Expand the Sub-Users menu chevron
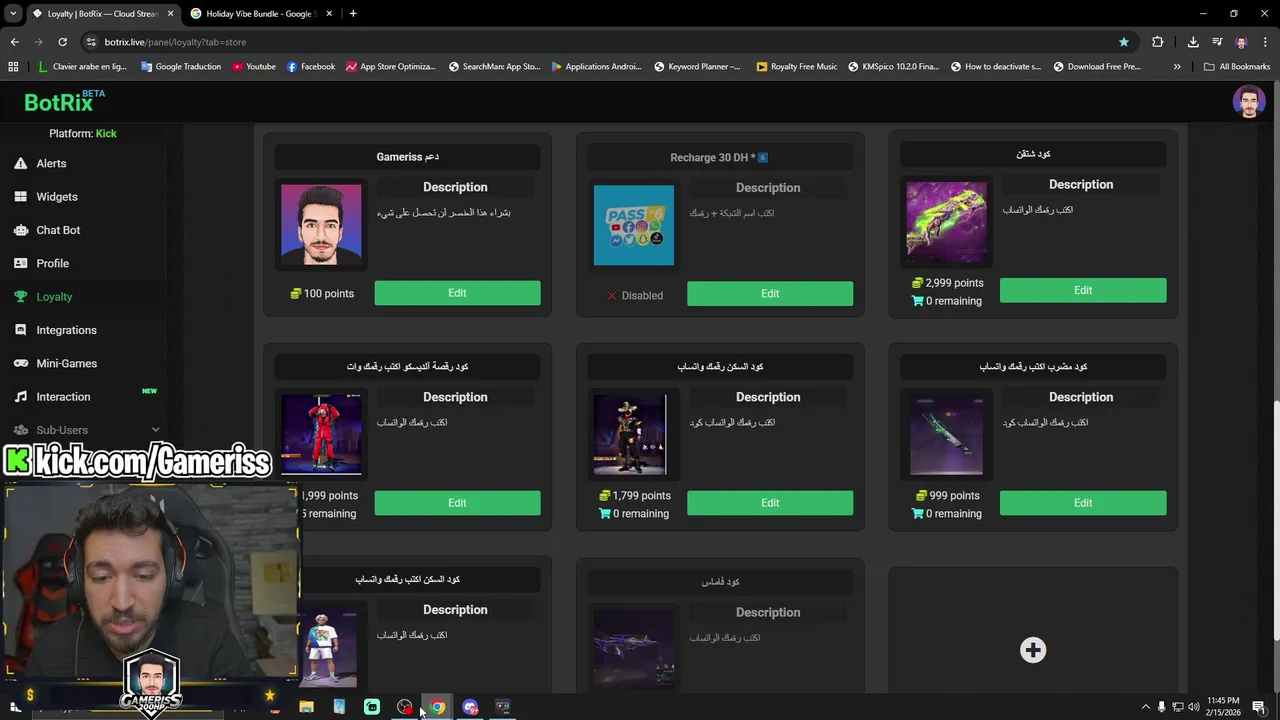Viewport: 1280px width, 720px height. 155,430
